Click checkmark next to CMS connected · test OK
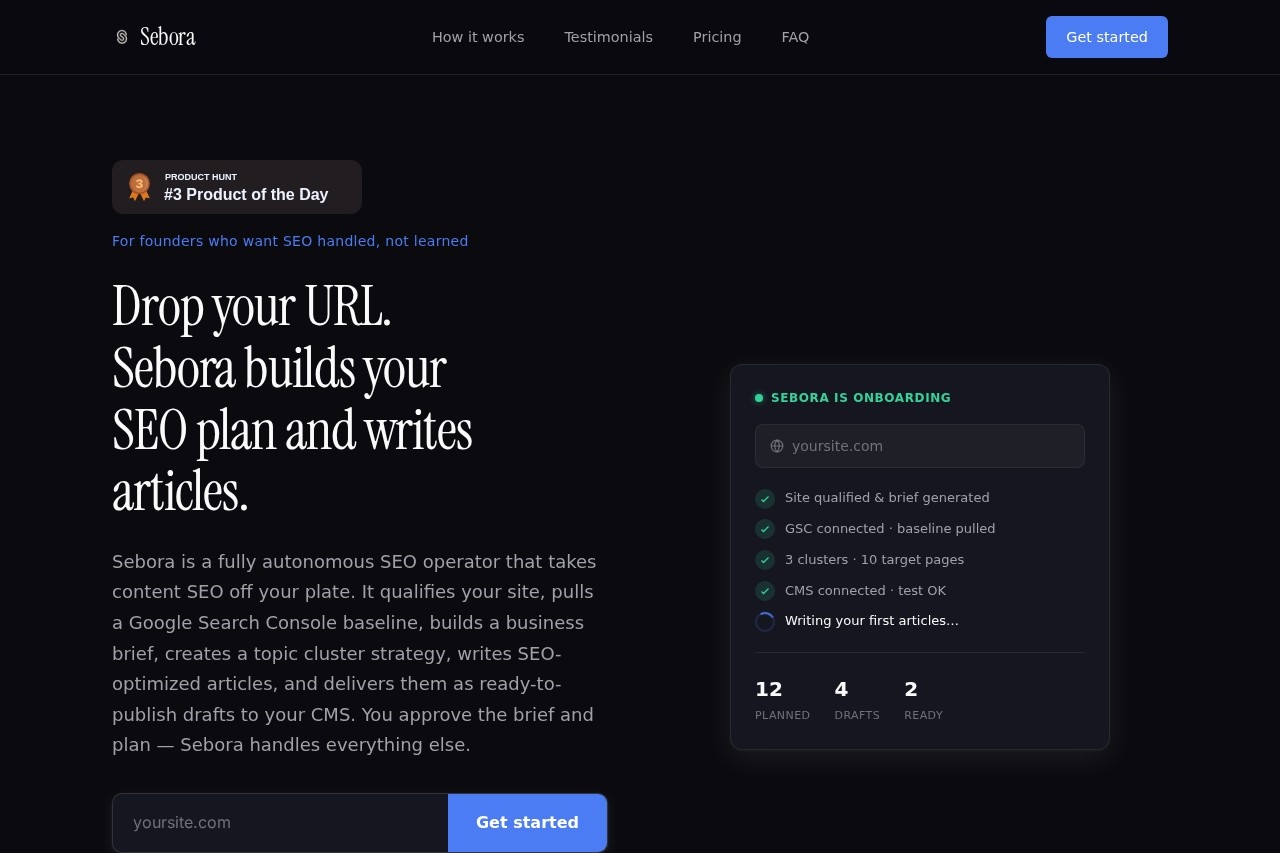Screen dimensions: 1280x853 [765, 591]
